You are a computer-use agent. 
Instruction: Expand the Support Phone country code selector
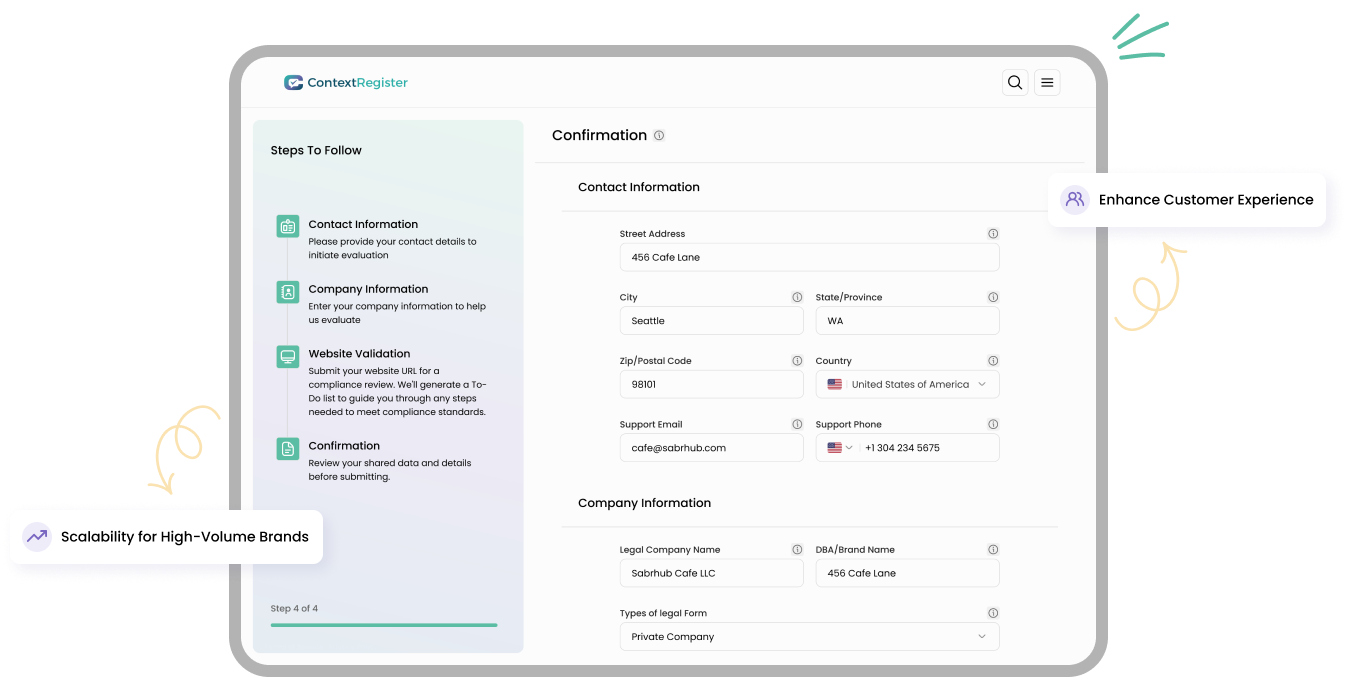[x=839, y=448]
